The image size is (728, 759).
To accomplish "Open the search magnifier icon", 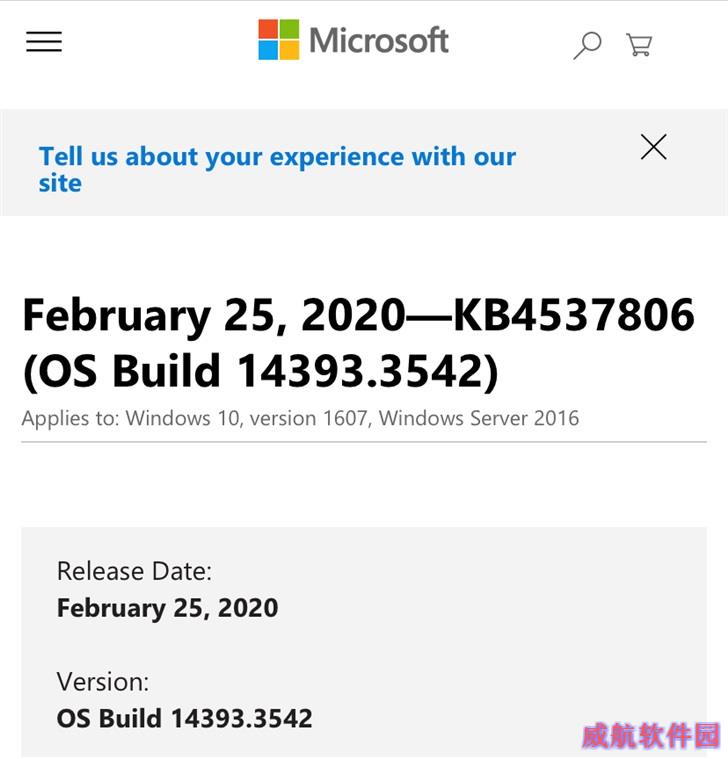I will coord(587,46).
